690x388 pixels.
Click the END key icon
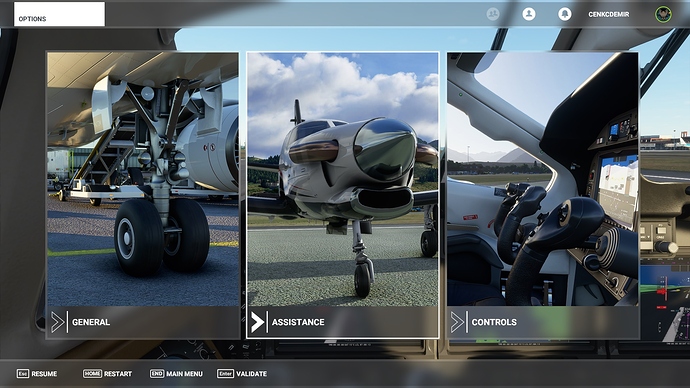click(157, 373)
